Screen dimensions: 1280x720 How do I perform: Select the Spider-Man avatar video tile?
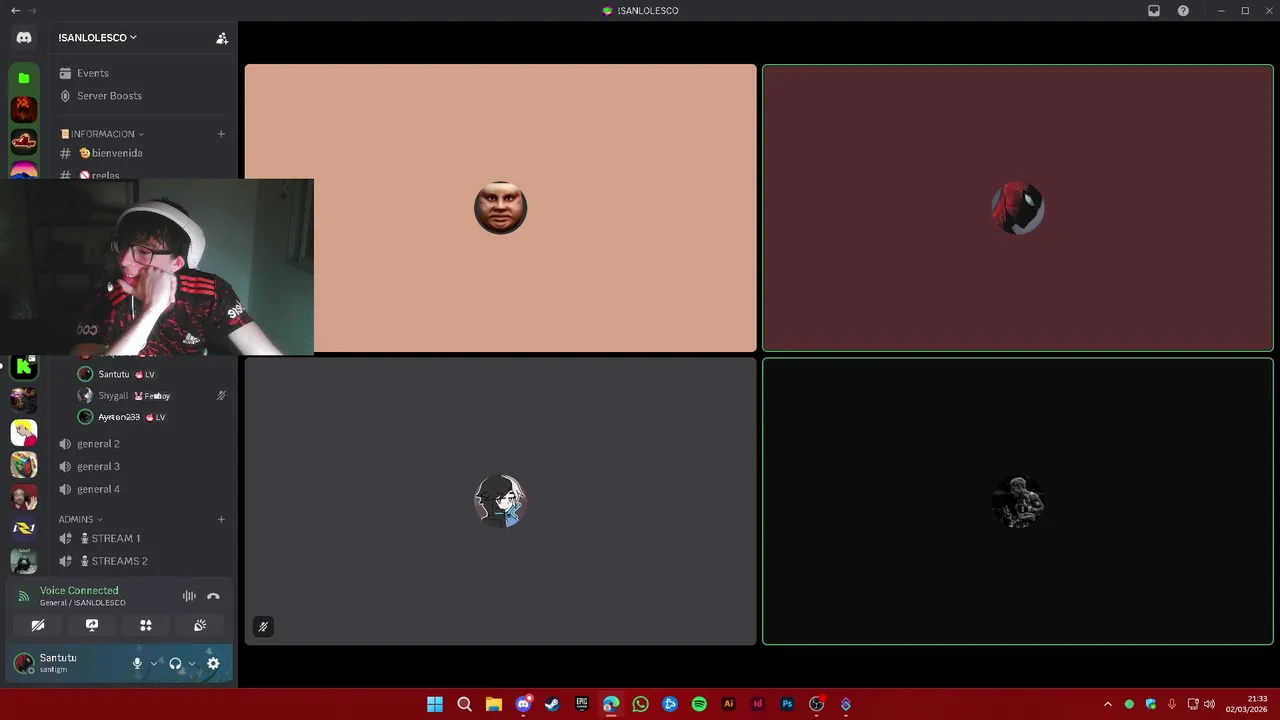click(x=1018, y=208)
